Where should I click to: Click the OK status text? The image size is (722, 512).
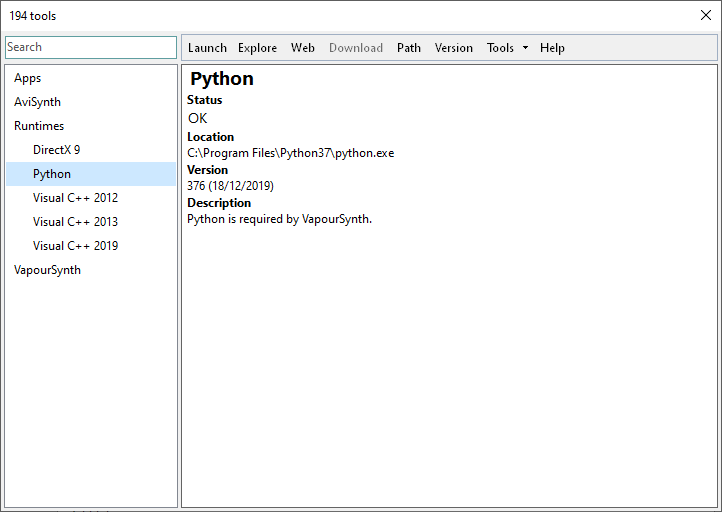tap(198, 118)
